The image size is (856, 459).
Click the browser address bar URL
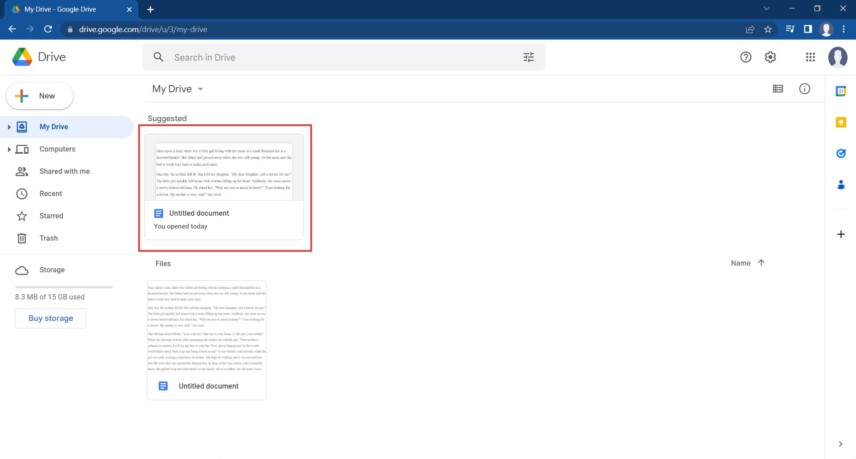[x=143, y=29]
